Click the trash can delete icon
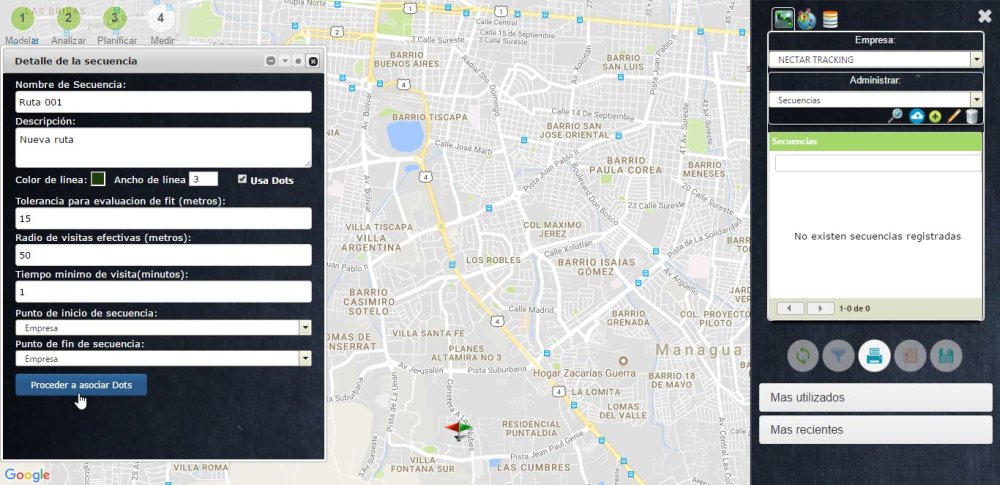 pyautogui.click(x=972, y=116)
